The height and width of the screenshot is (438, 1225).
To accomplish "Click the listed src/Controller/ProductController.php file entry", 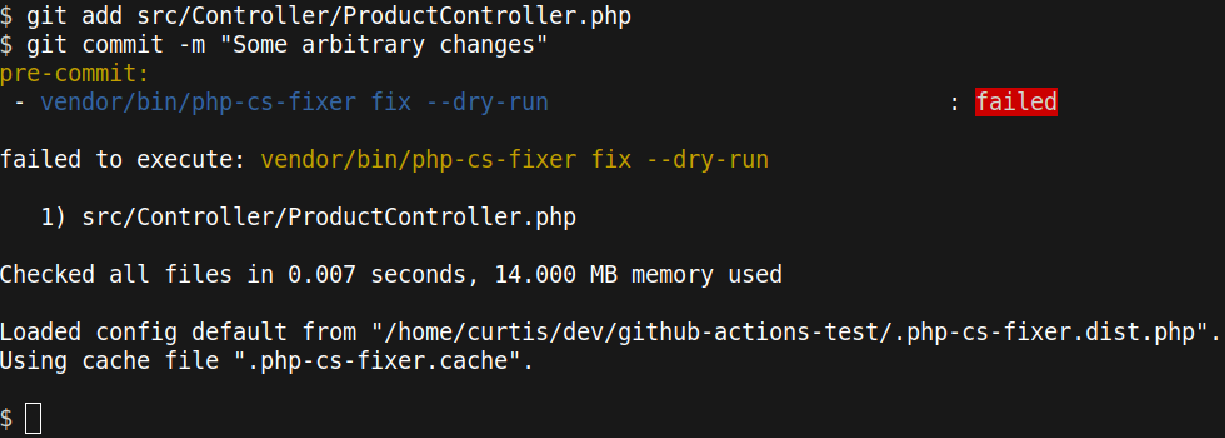I will [x=330, y=217].
